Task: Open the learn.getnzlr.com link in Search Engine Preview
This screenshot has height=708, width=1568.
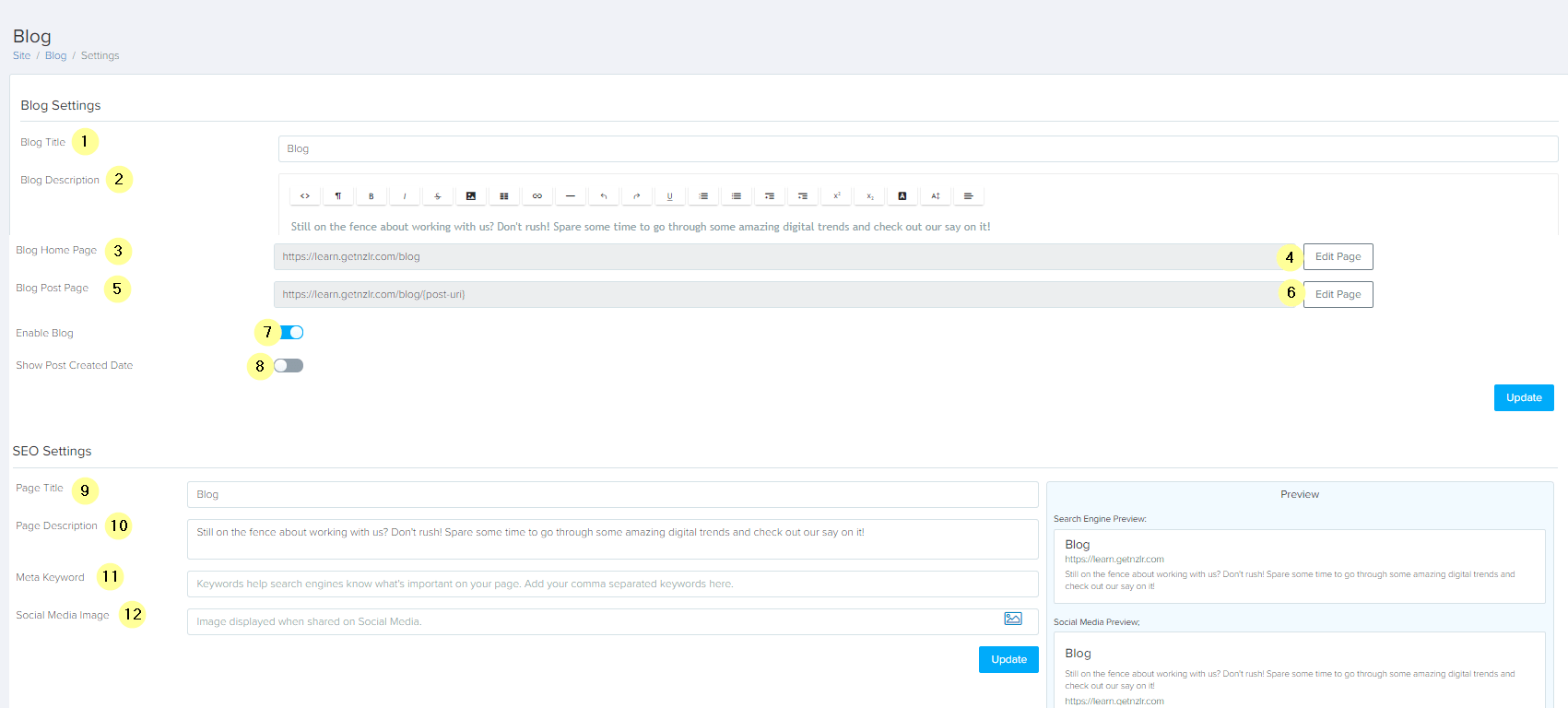Action: [1114, 559]
